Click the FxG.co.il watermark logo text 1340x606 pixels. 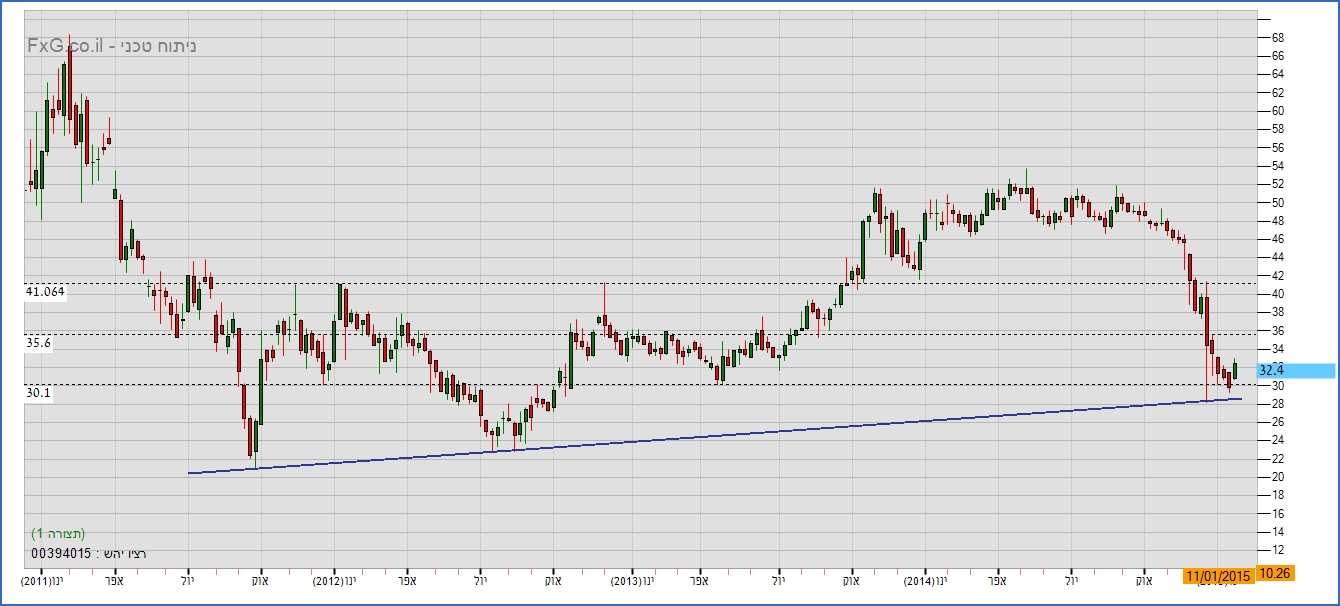65,46
